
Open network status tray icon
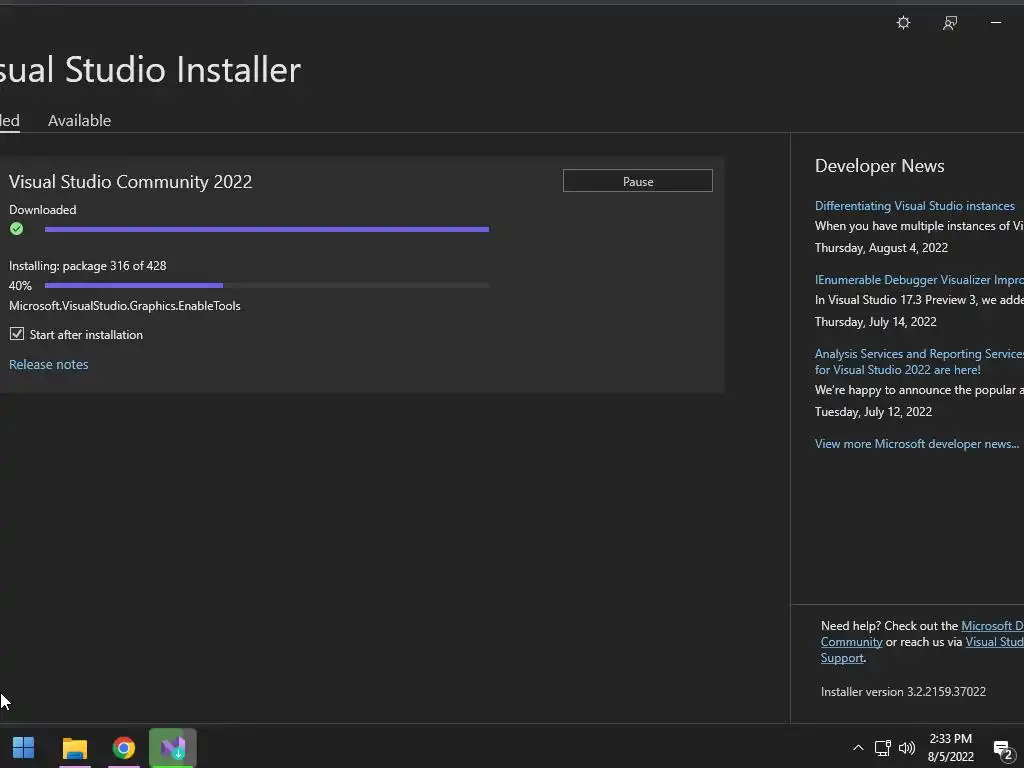coord(882,748)
